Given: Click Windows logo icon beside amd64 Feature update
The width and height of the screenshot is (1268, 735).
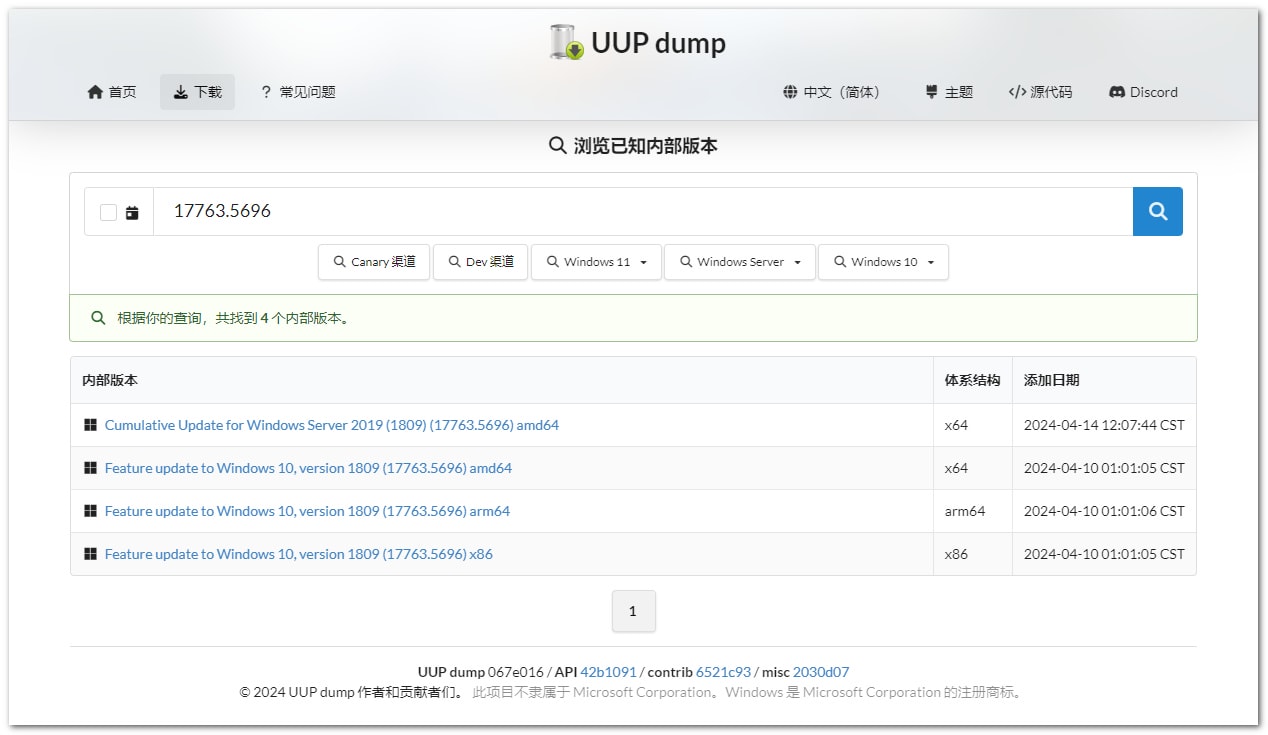Looking at the screenshot, I should (91, 468).
